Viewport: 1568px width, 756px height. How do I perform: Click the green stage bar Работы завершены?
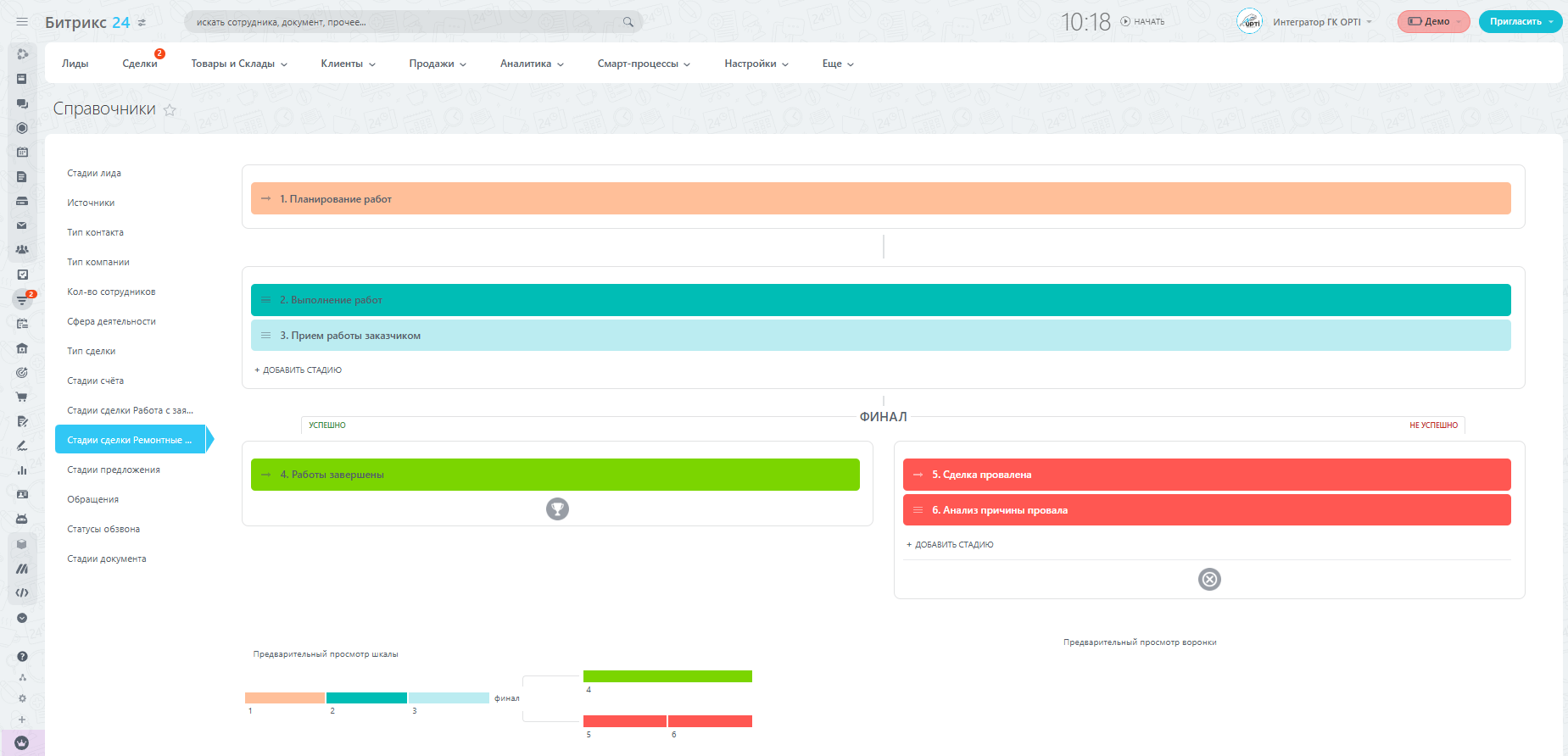pos(555,475)
